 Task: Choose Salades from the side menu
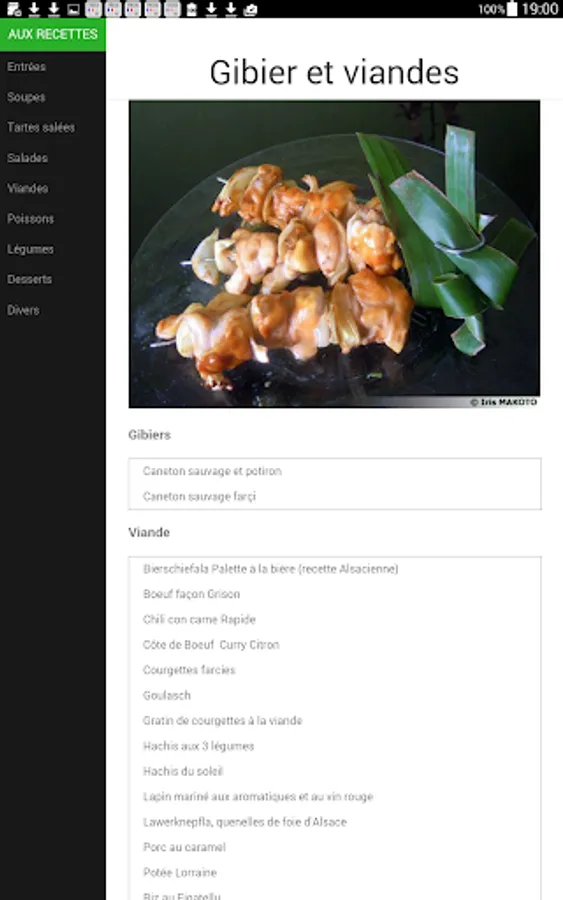[x=27, y=158]
